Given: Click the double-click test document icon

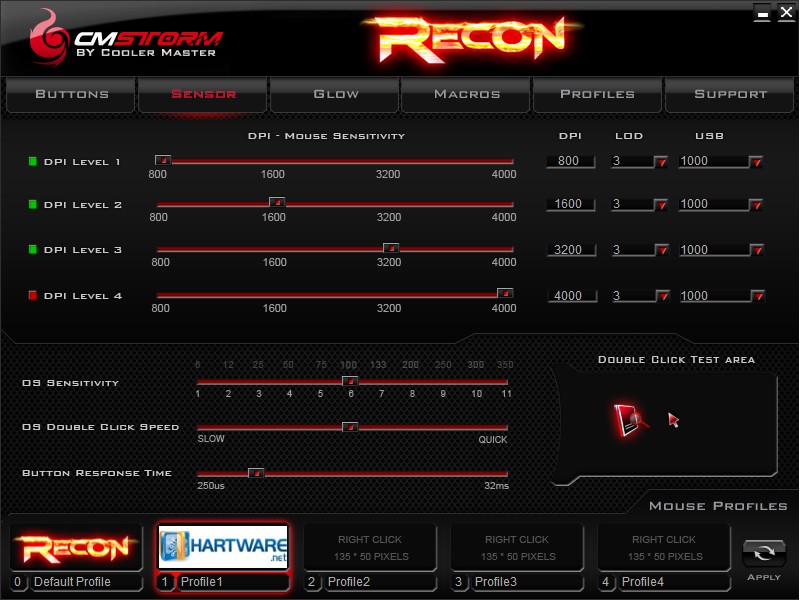Looking at the screenshot, I should click(x=630, y=420).
